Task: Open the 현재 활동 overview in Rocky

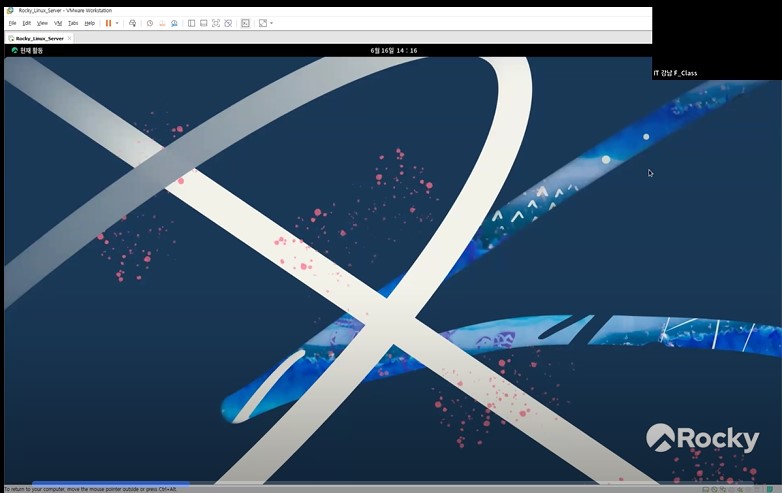Action: coord(27,50)
